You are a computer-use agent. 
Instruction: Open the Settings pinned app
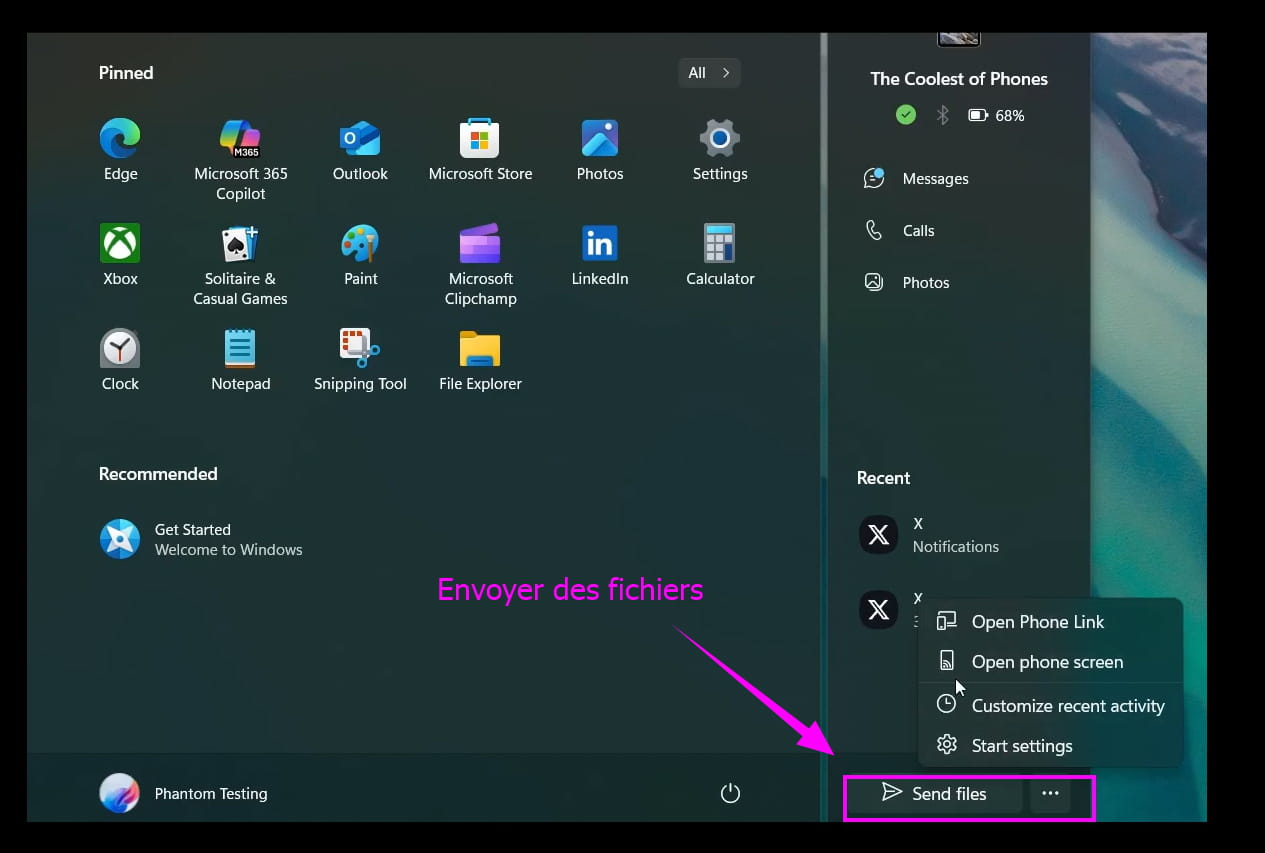(720, 150)
